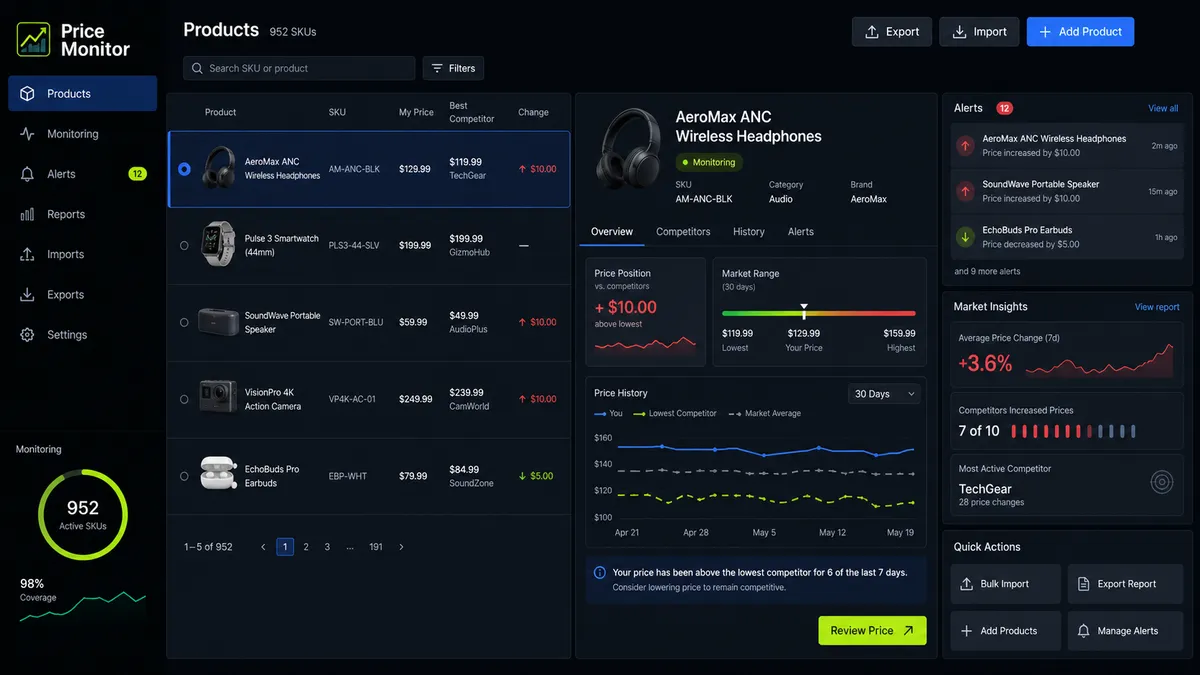Image resolution: width=1200 pixels, height=675 pixels.
Task: Go to page 2 of products
Action: [x=306, y=547]
